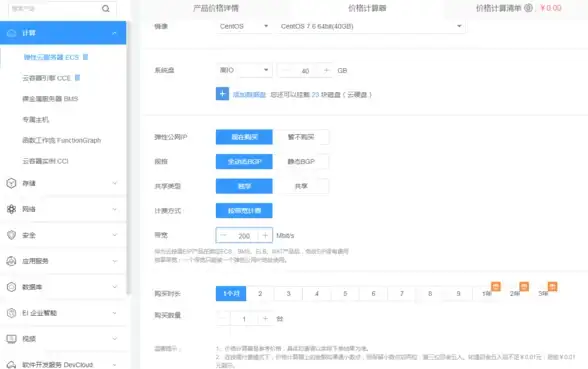Click the 视频 video category icon
588x369 pixels.
click(12, 339)
